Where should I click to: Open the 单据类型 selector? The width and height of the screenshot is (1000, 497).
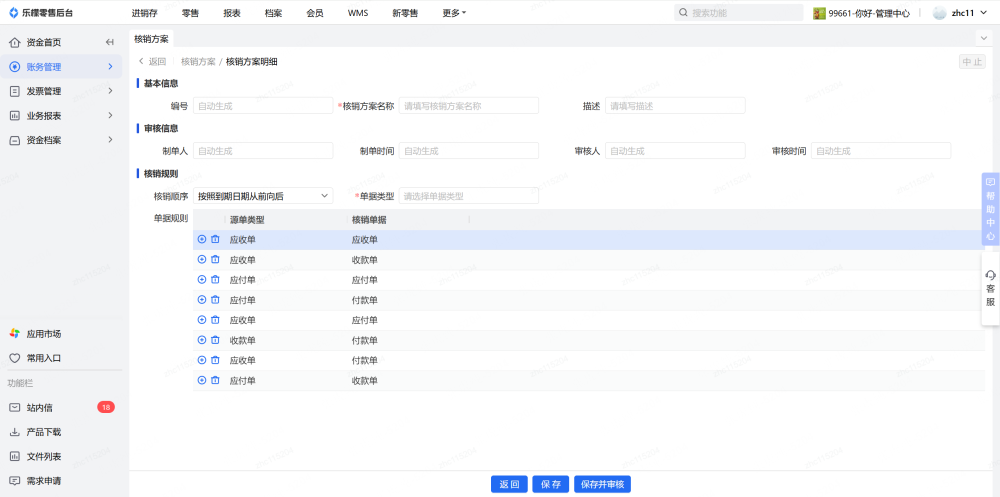tap(468, 196)
